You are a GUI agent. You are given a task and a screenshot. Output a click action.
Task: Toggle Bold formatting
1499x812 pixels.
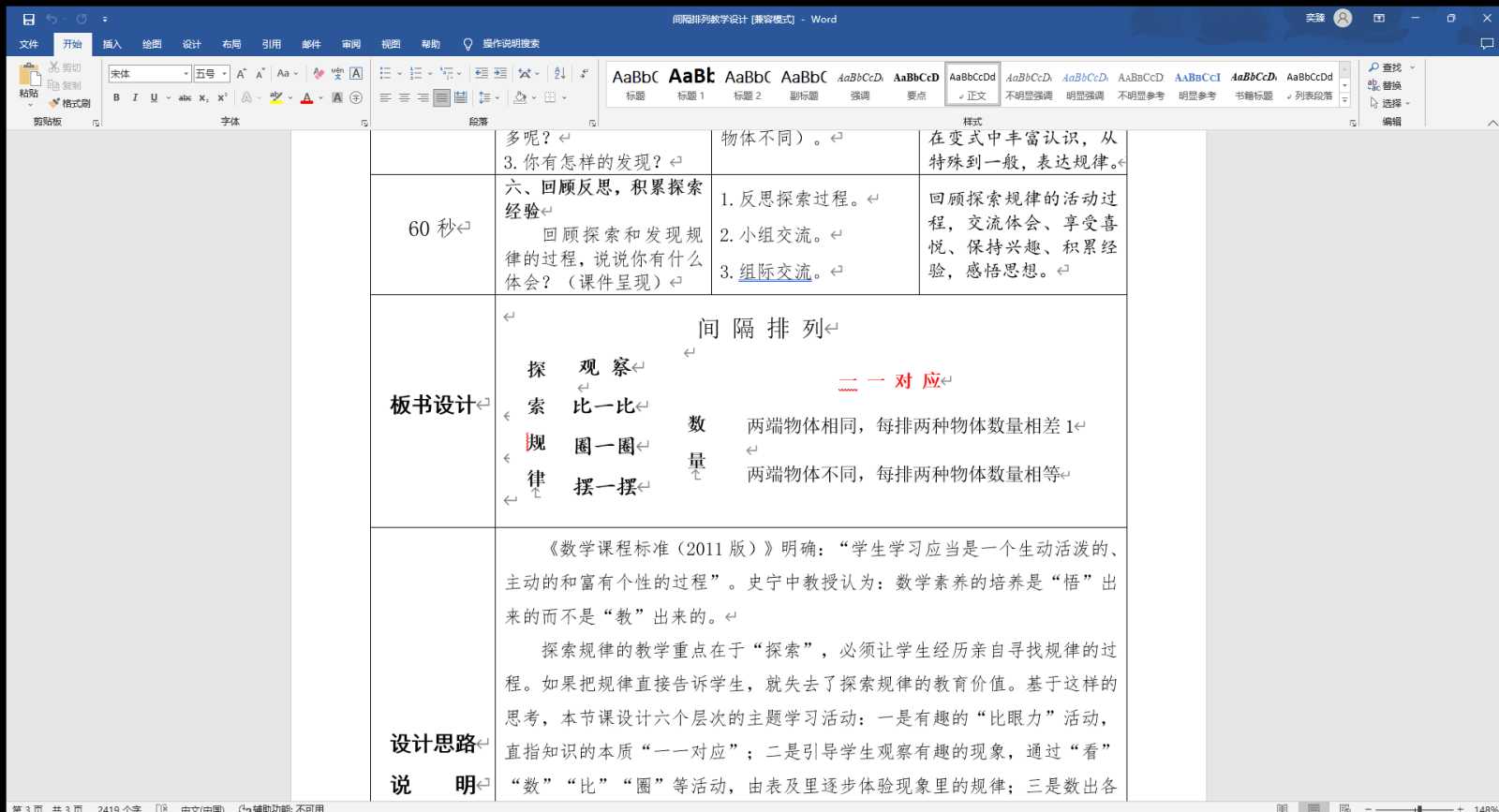[116, 97]
